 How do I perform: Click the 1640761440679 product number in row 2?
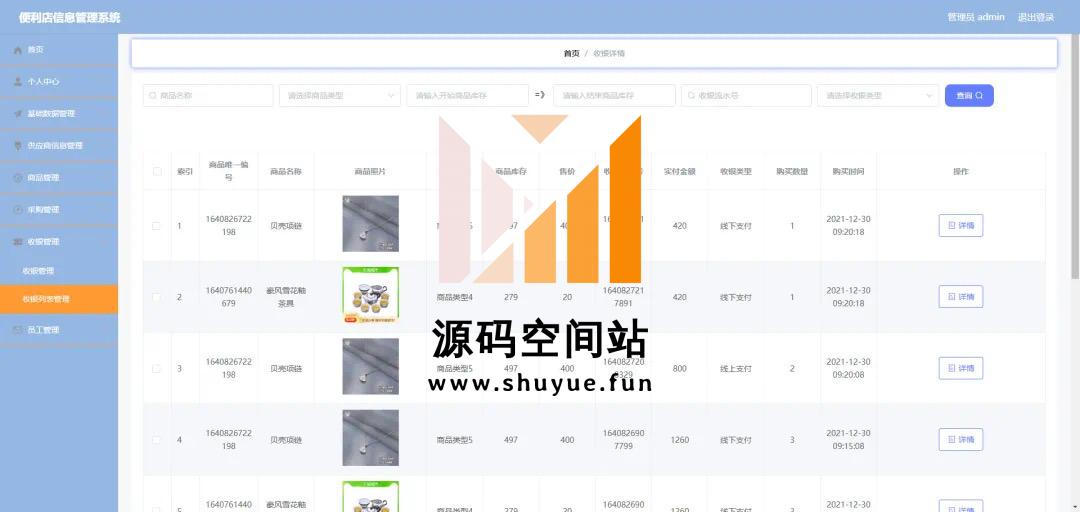click(x=229, y=297)
